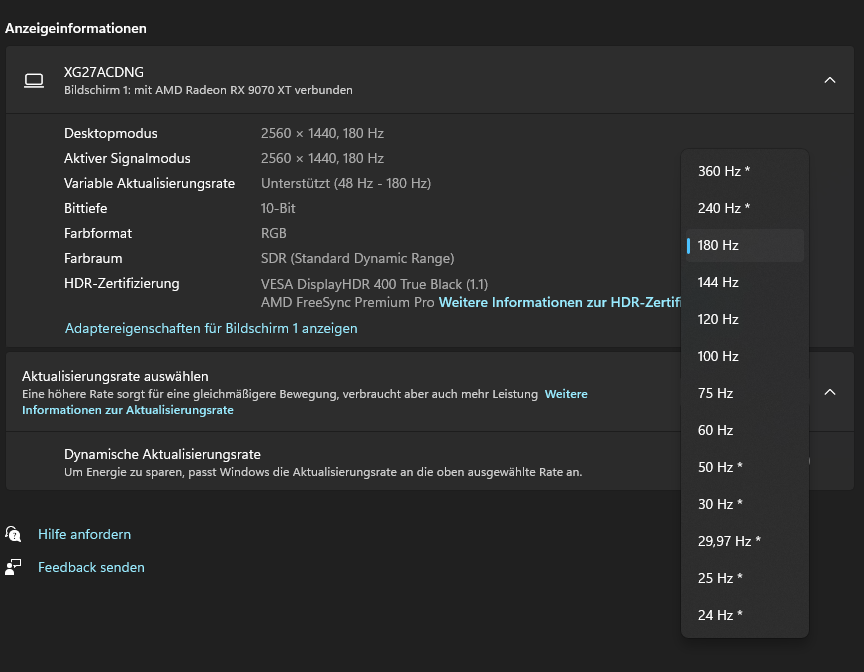Select 144 Hz from the list
Viewport: 864px width, 672px height.
tap(718, 282)
